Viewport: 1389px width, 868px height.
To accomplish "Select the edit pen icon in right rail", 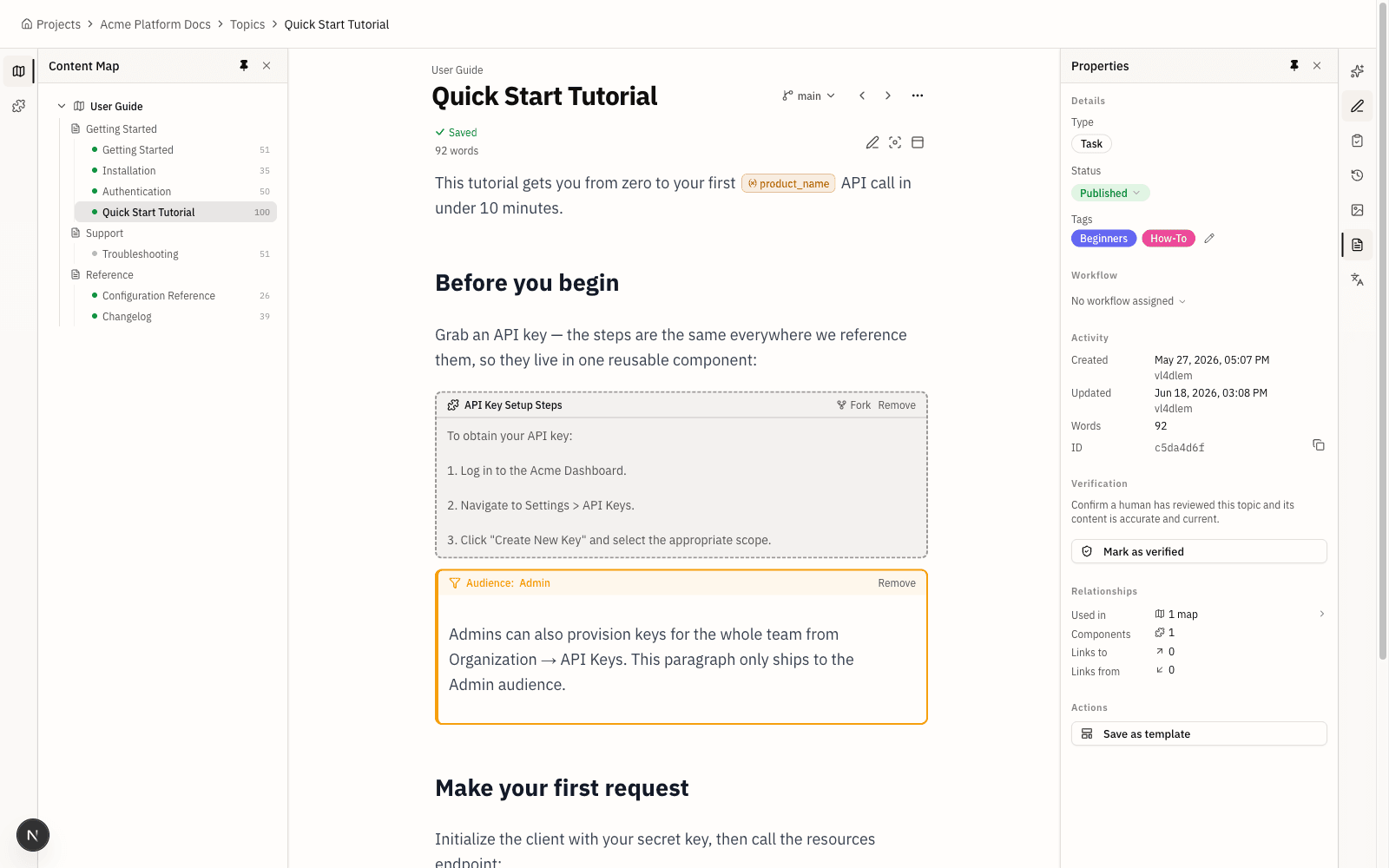I will (x=1358, y=106).
